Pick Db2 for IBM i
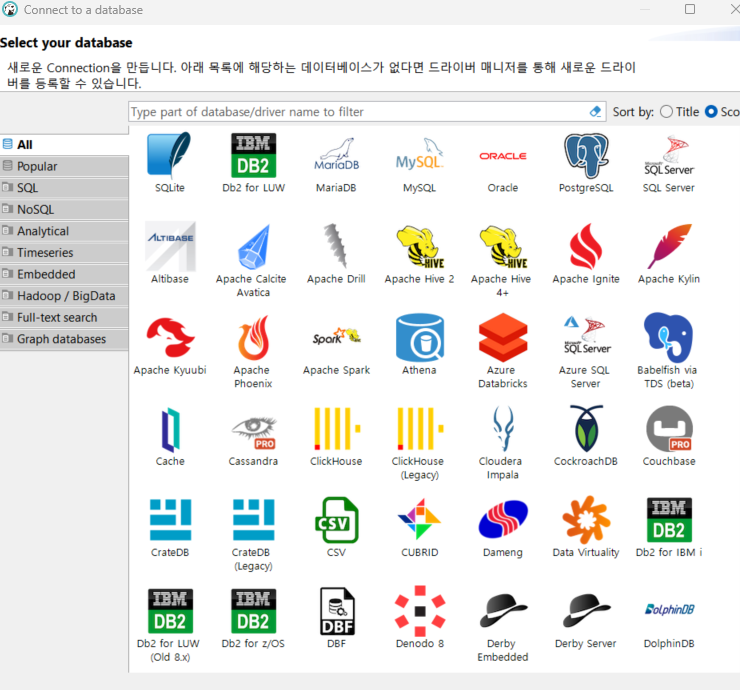This screenshot has width=740, height=690. (x=669, y=520)
